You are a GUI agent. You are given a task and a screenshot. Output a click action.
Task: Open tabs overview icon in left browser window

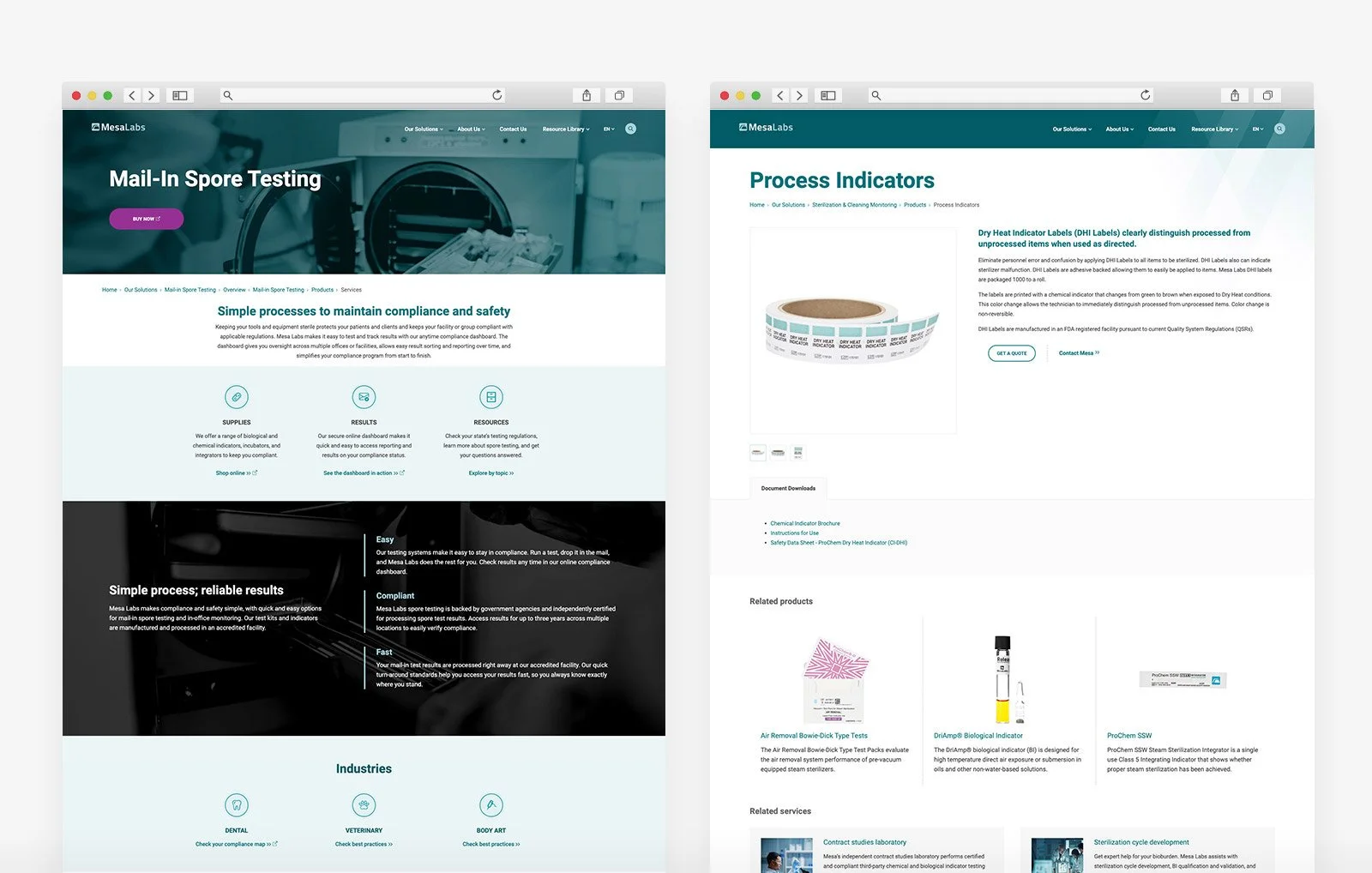tap(619, 95)
